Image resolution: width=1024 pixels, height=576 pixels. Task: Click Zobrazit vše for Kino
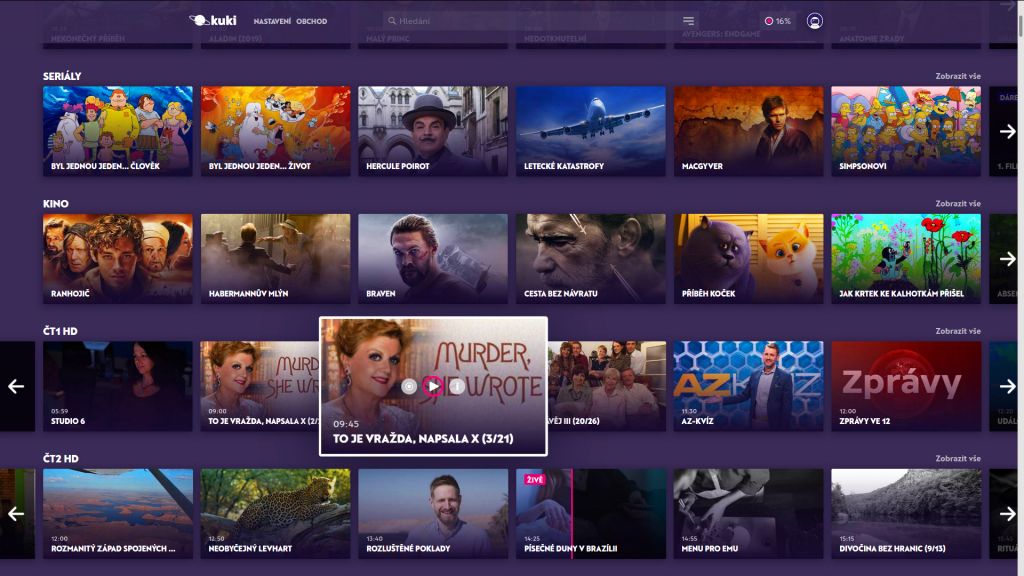[957, 204]
